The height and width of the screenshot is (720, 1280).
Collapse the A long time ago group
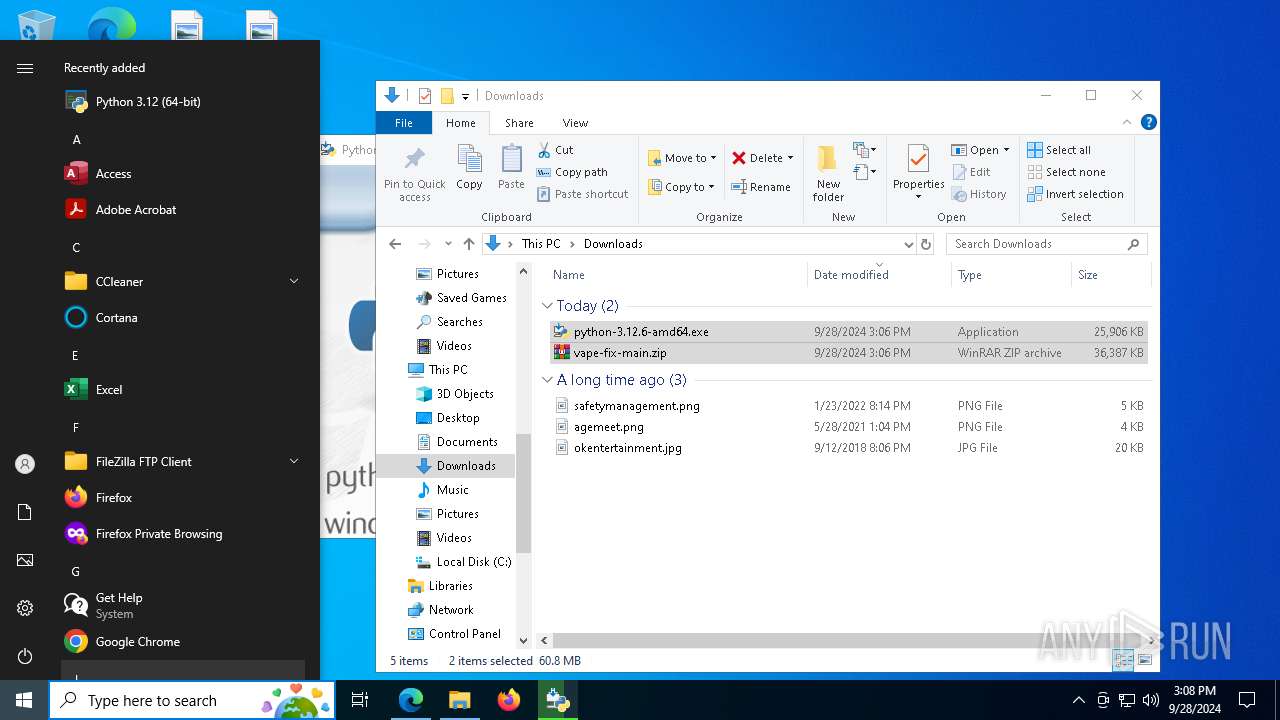[x=547, y=380]
